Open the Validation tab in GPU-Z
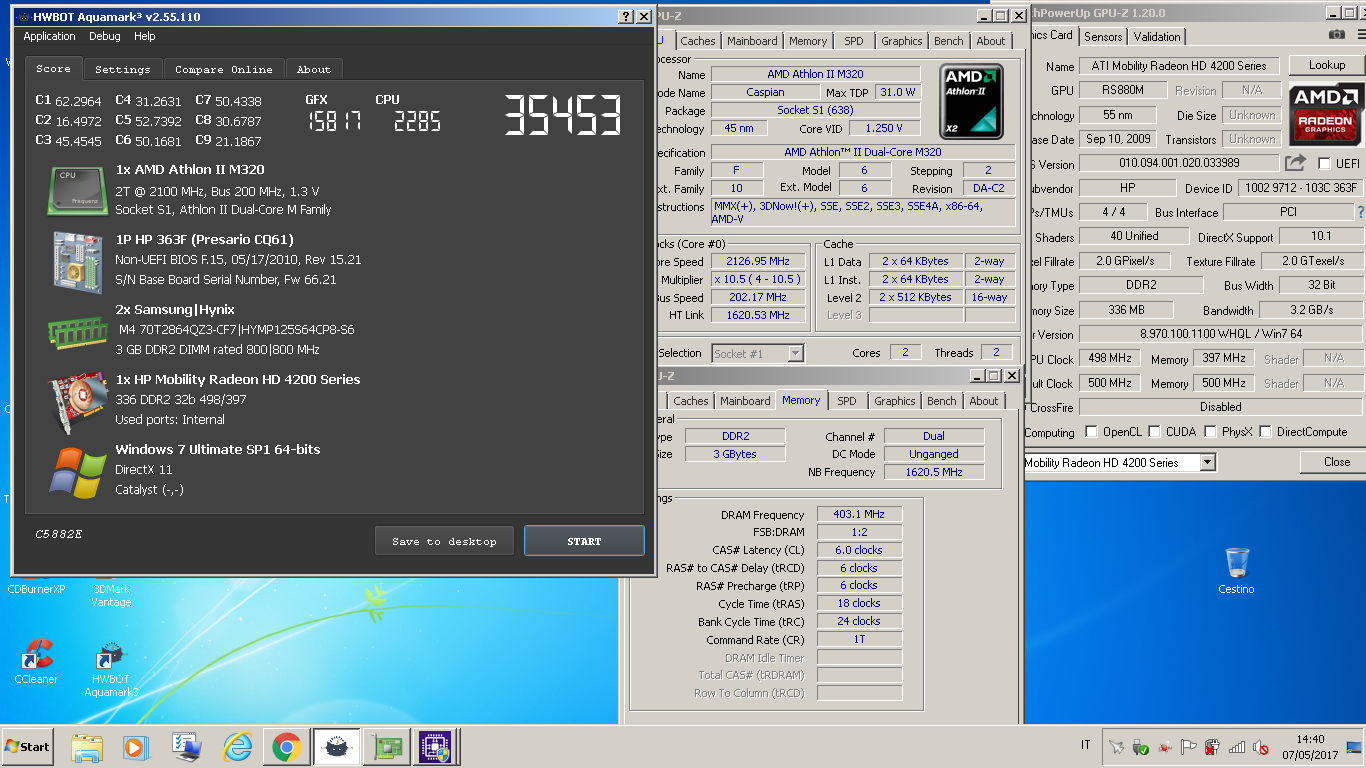The height and width of the screenshot is (768, 1366). click(1157, 37)
